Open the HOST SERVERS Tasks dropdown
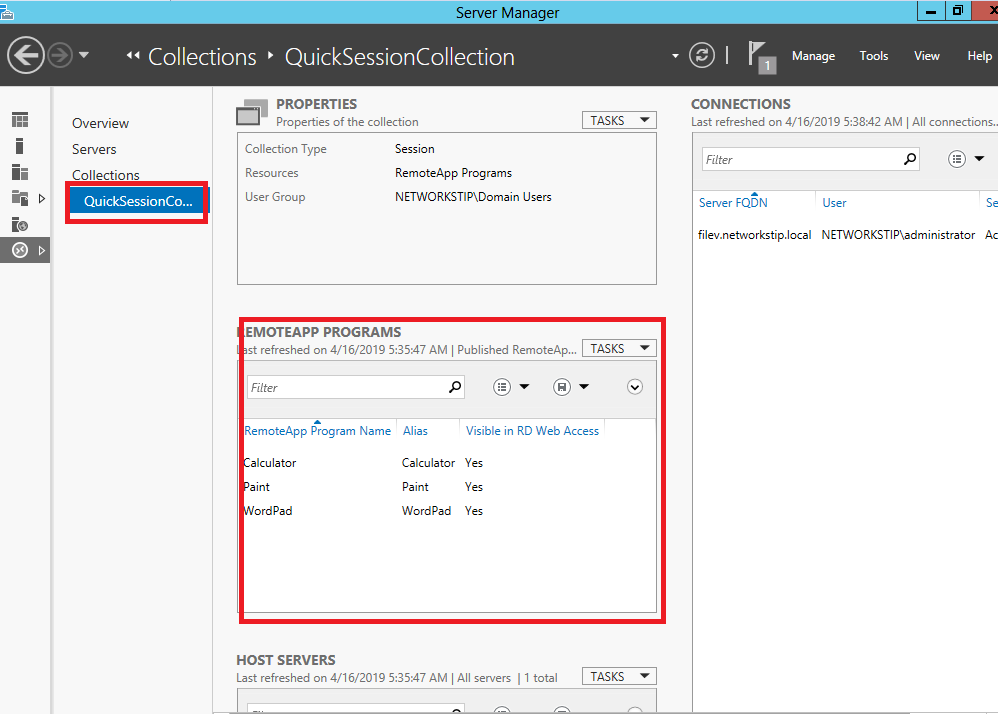The width and height of the screenshot is (998, 714). [618, 675]
